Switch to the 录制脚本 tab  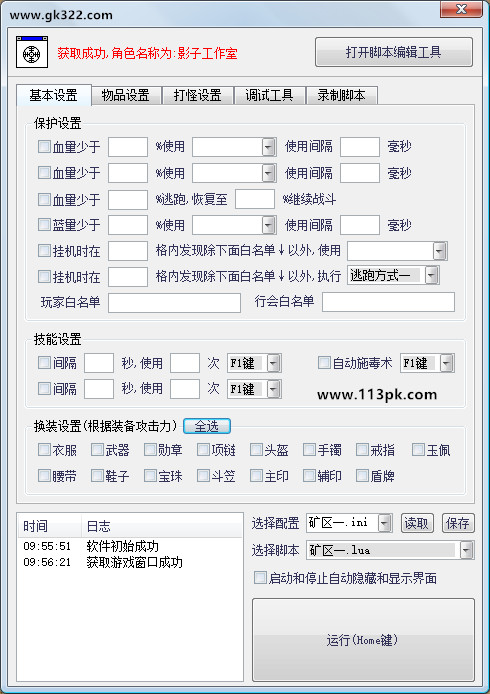341,96
